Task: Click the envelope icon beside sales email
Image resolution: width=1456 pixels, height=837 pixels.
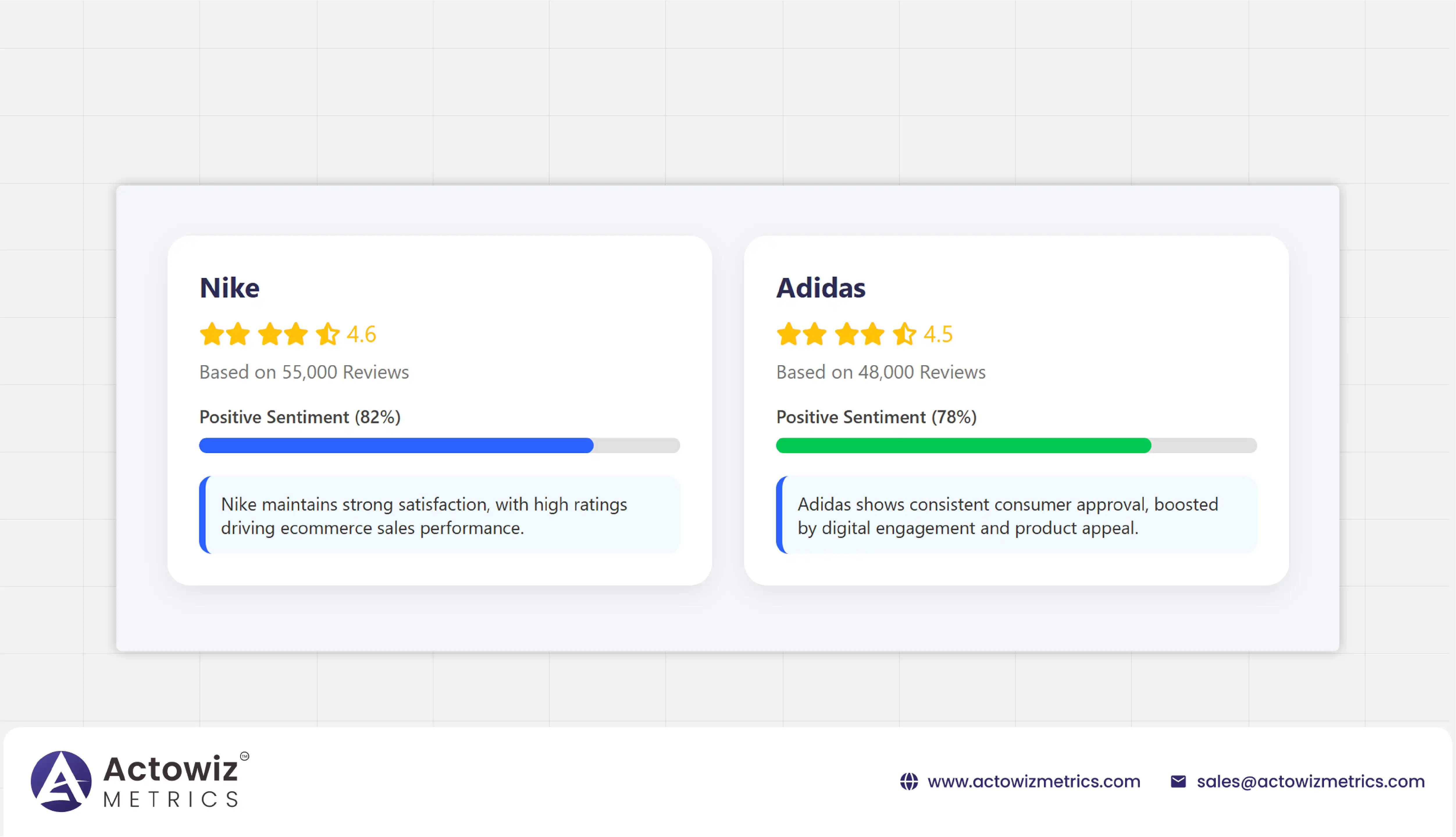Action: 1178,781
